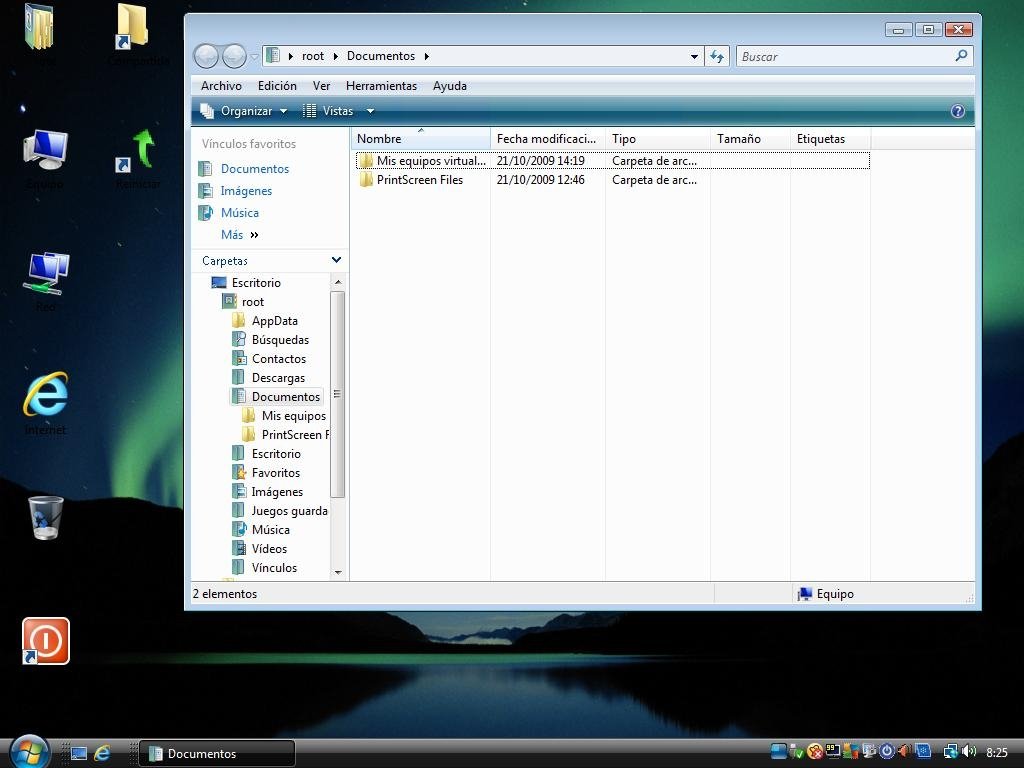Viewport: 1024px width, 768px height.
Task: Click the Forward navigation arrow
Action: coord(234,56)
